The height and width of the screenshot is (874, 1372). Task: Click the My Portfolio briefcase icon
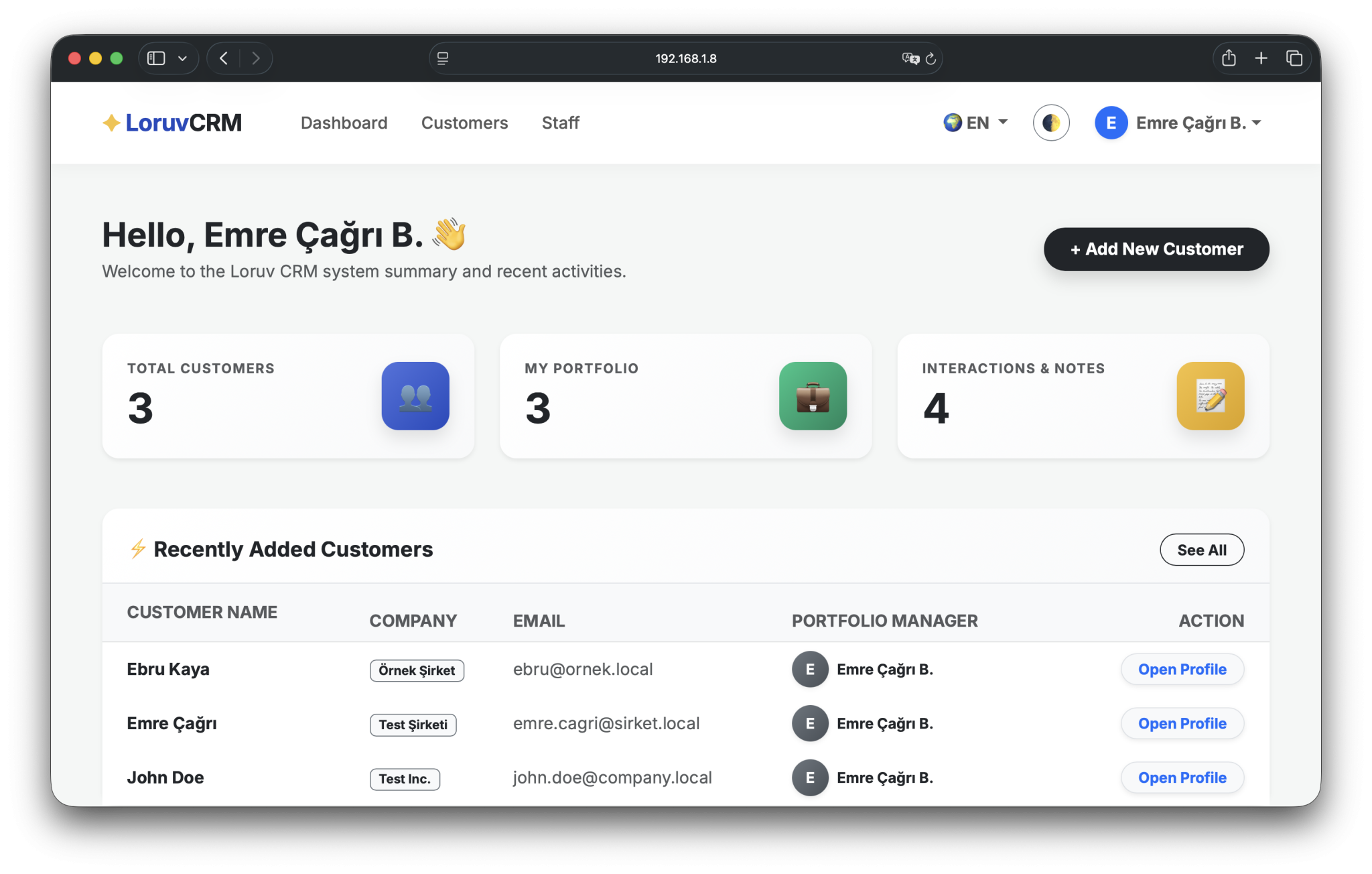pyautogui.click(x=813, y=396)
